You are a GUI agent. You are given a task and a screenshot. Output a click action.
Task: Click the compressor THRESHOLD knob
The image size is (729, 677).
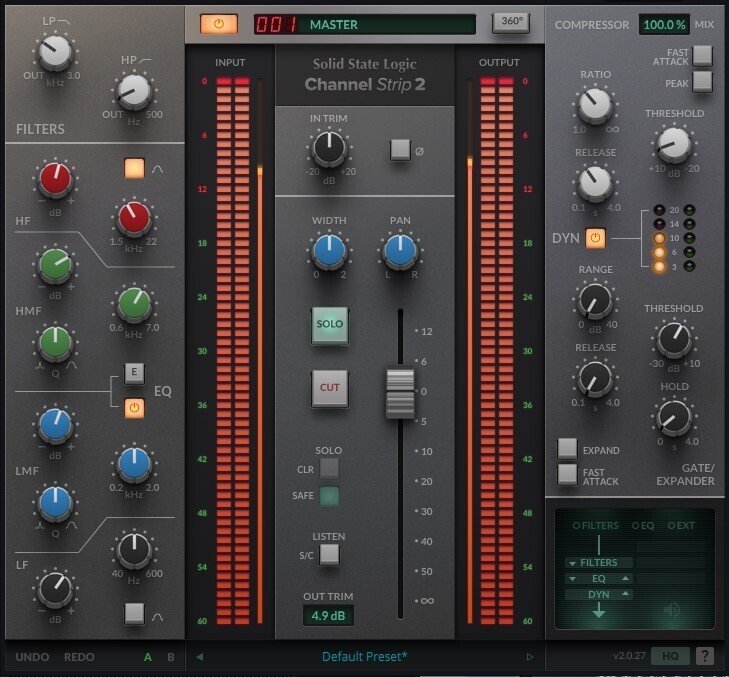673,145
